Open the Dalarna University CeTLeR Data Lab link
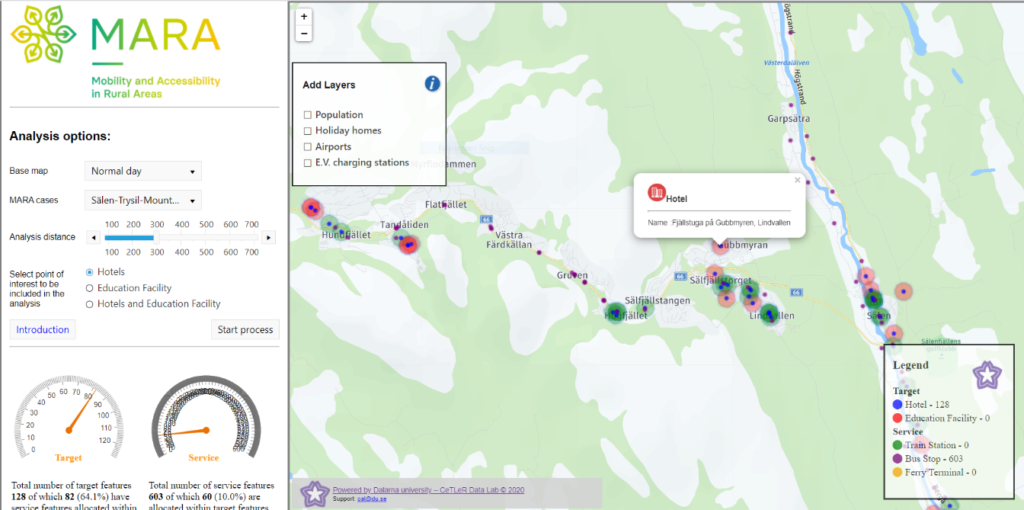The height and width of the screenshot is (510, 1024). tap(428, 489)
